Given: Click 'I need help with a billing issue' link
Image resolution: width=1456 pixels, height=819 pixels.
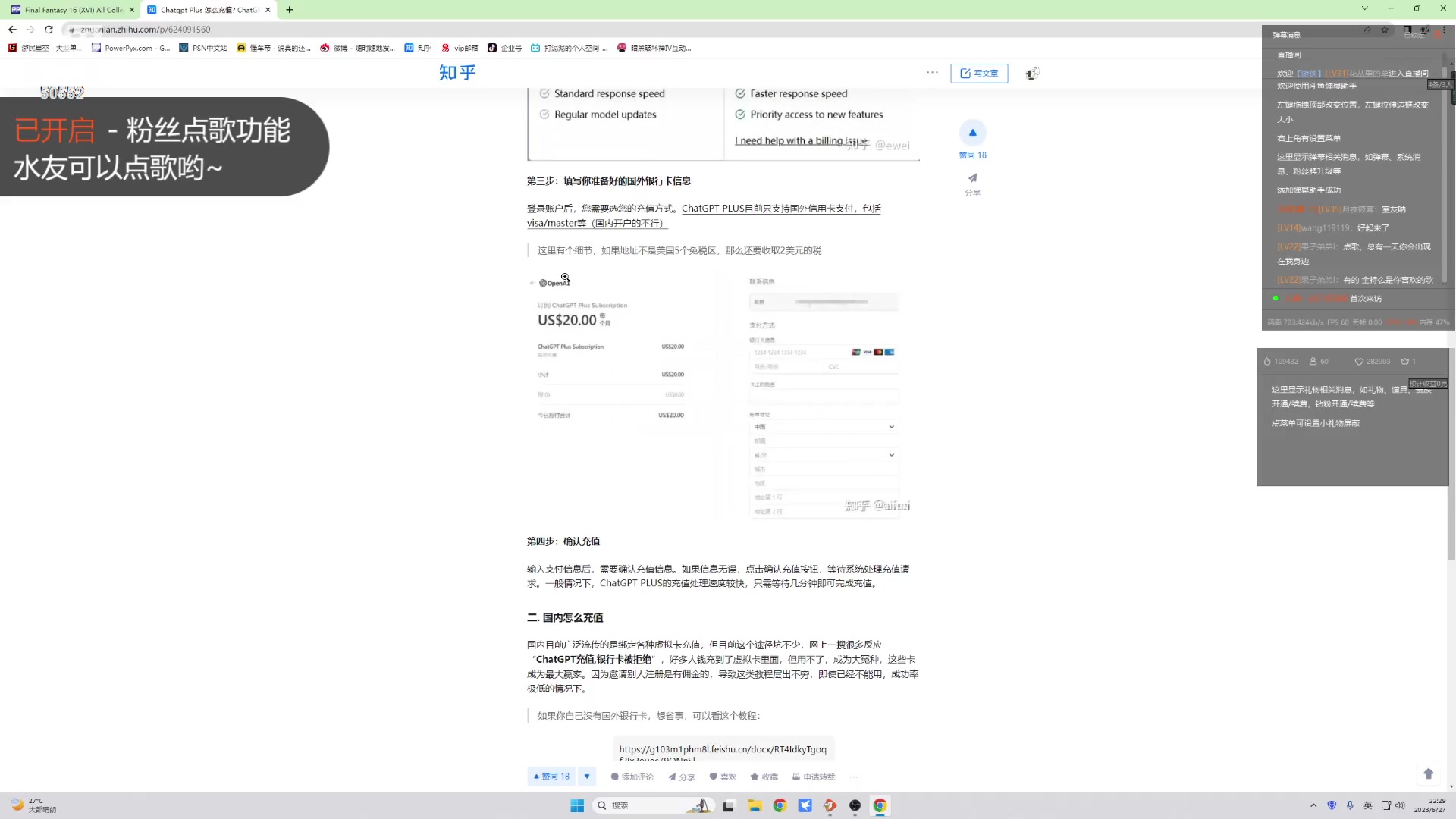Looking at the screenshot, I should click(x=801, y=141).
